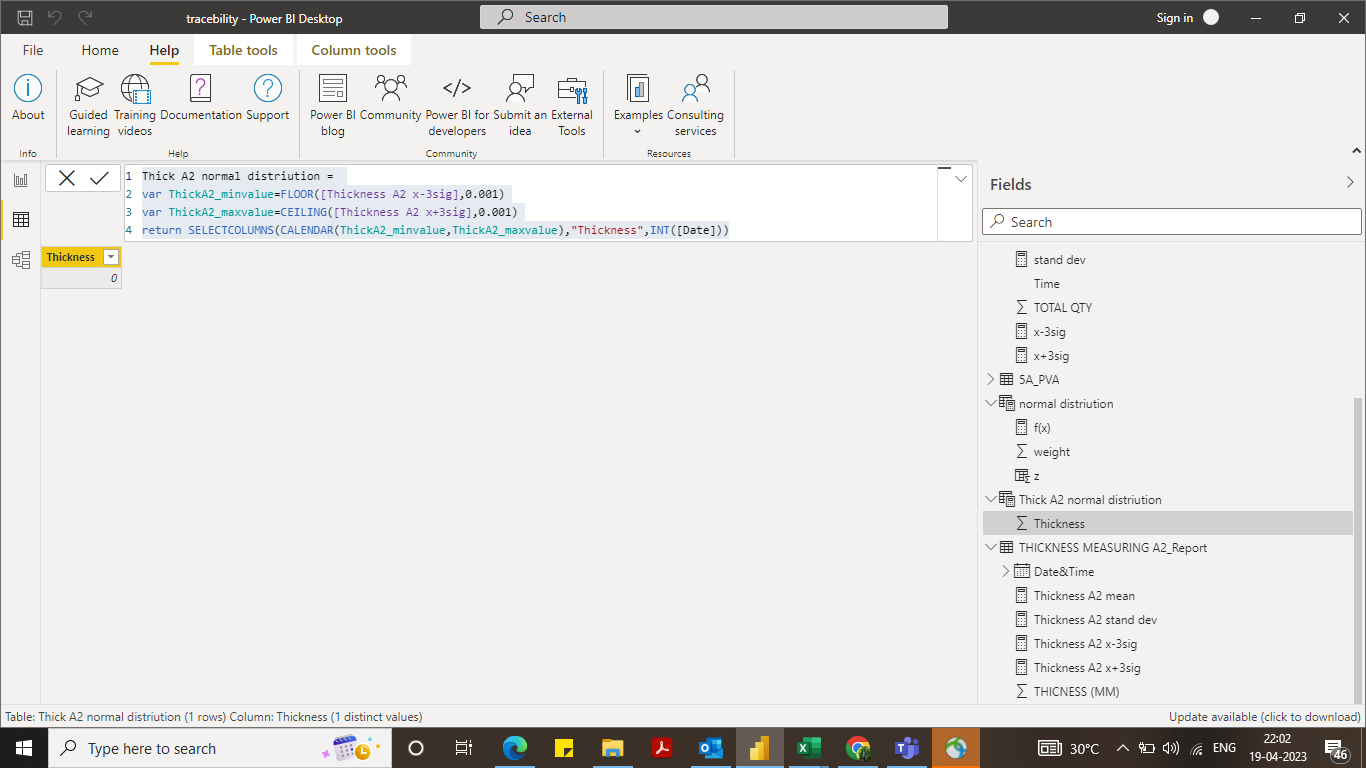Click Submit an idea
Viewport: 1366px width, 768px height.
pyautogui.click(x=520, y=105)
